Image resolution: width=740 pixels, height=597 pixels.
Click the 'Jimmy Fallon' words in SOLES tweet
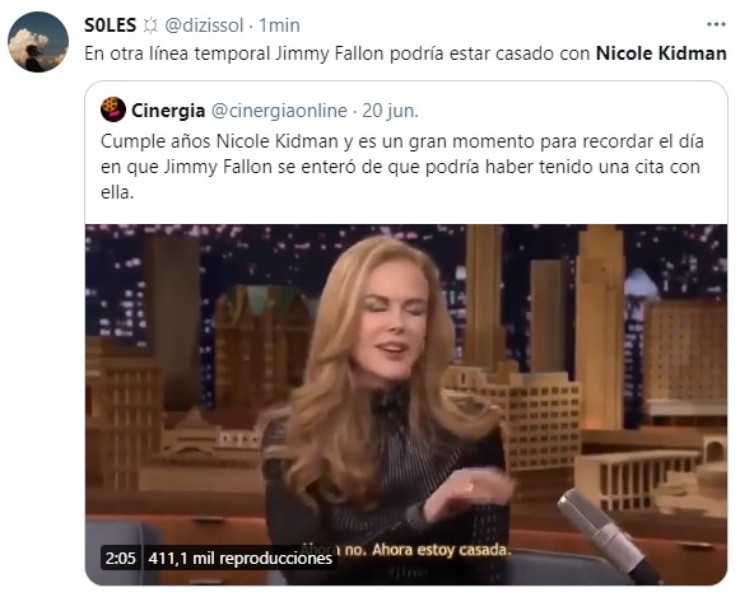(329, 54)
